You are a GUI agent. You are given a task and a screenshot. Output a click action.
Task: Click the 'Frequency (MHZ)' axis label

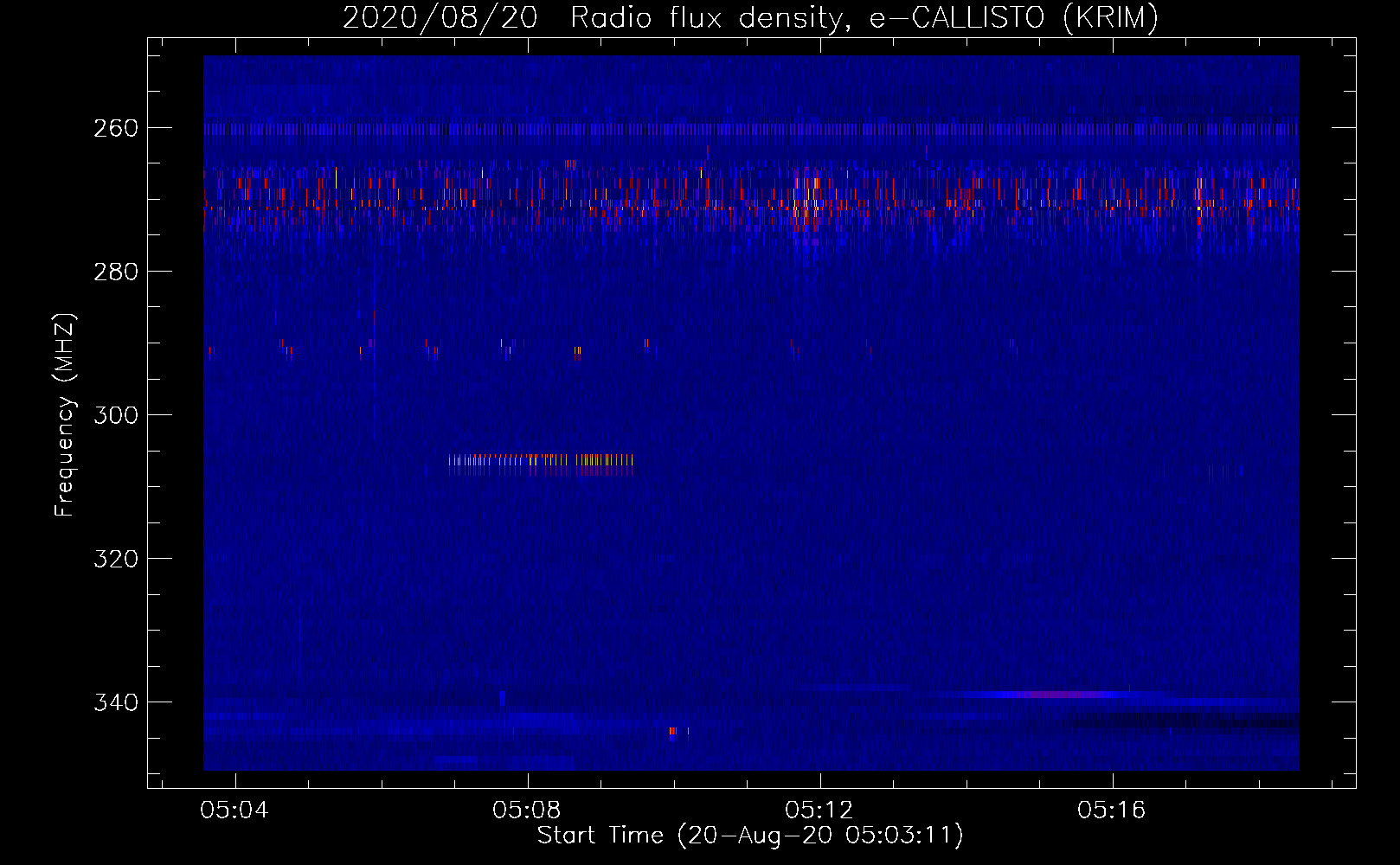pyautogui.click(x=65, y=415)
